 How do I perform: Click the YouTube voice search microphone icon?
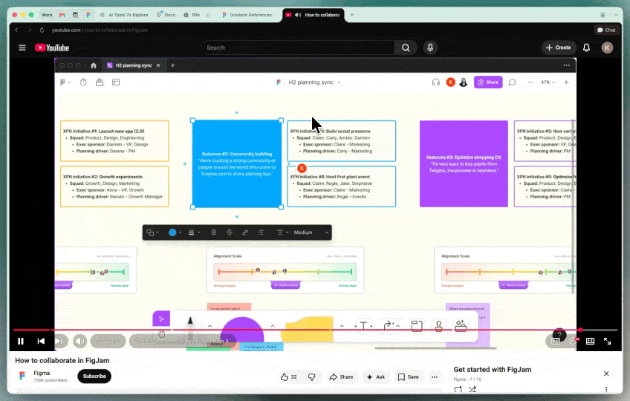click(430, 48)
